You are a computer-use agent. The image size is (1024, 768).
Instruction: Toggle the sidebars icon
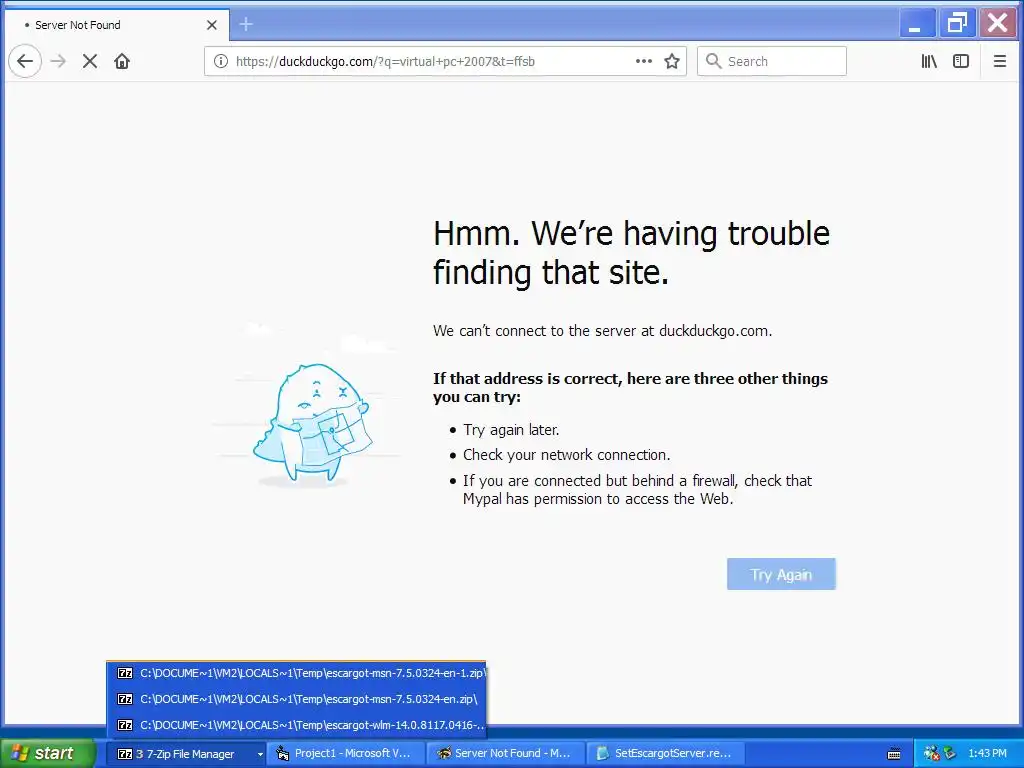[x=961, y=61]
